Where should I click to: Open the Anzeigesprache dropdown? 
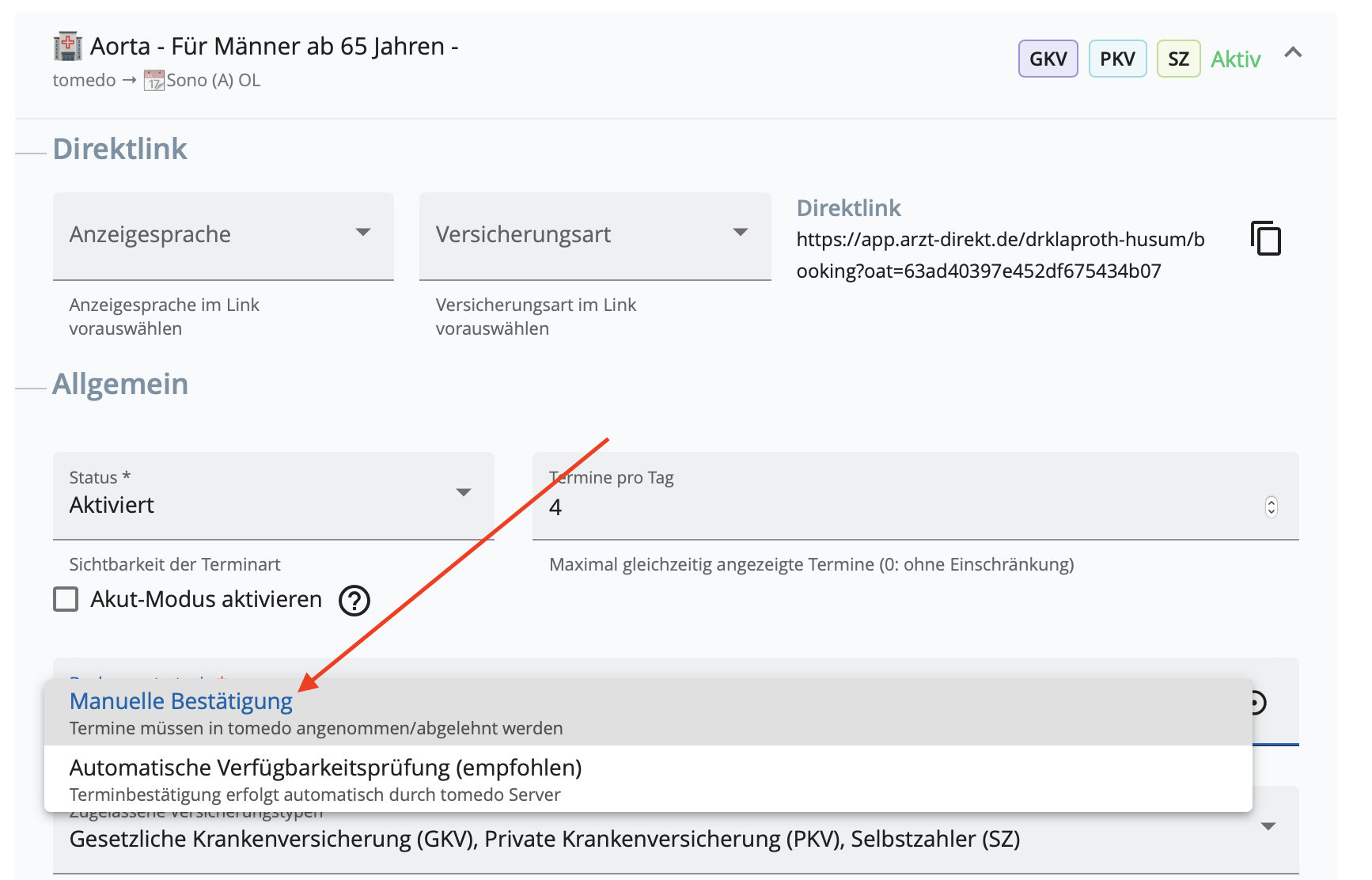(223, 236)
